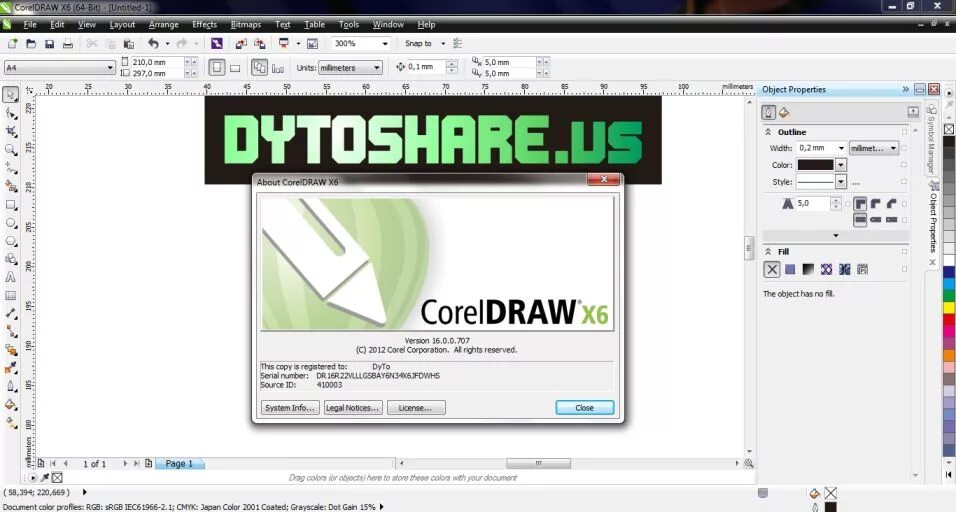
Task: Open the Symbol Manager docker tab
Action: [x=932, y=140]
